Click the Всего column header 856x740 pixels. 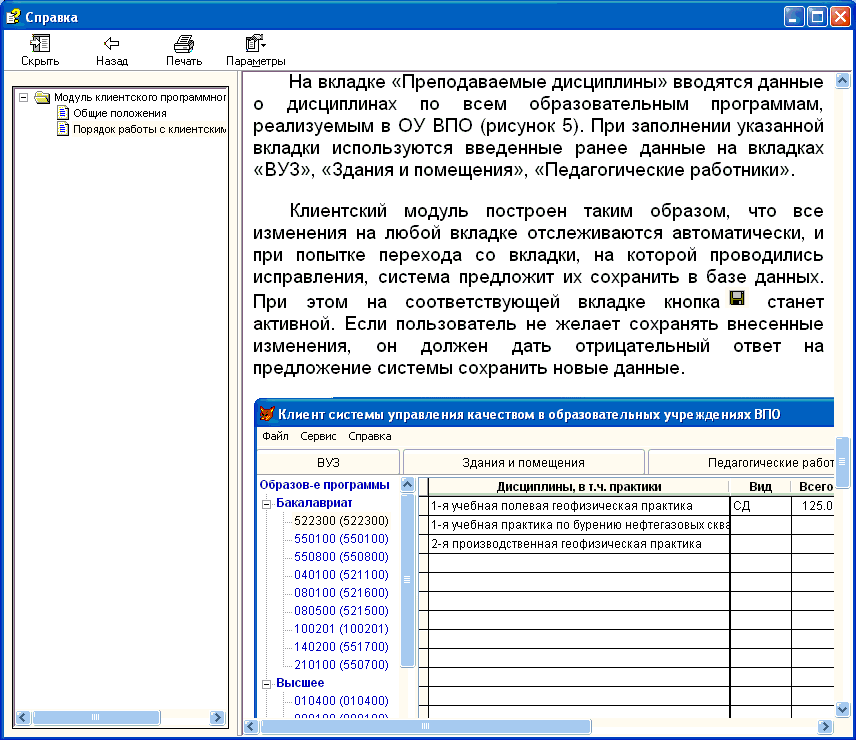[813, 487]
